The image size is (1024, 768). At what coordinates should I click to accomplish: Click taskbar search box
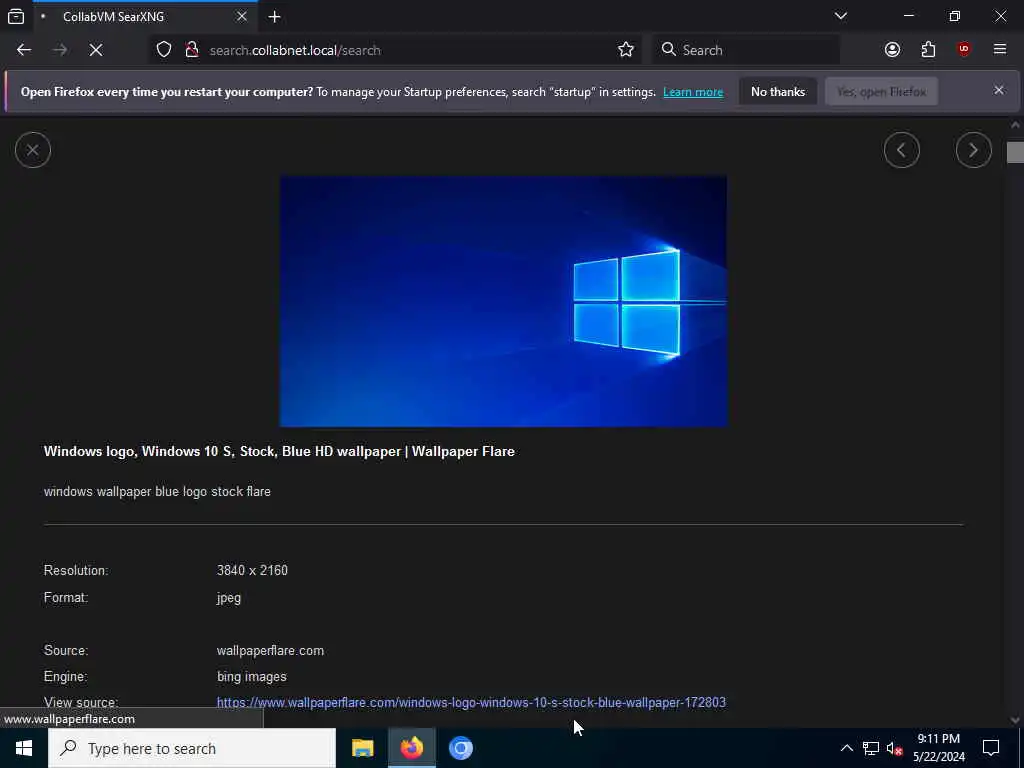192,748
